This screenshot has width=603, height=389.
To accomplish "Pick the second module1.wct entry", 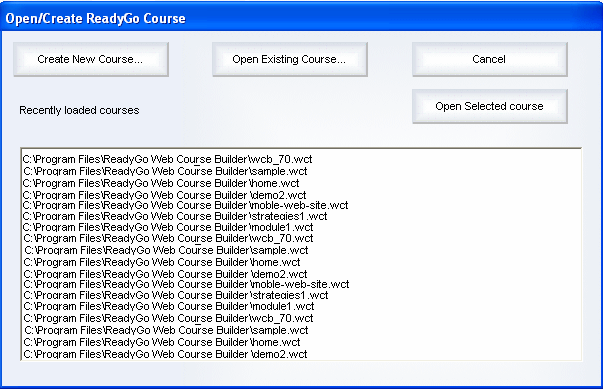I will [x=169, y=306].
